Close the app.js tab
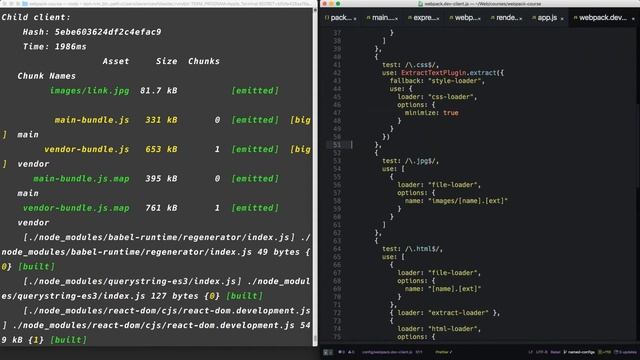This screenshot has width=640, height=360. [x=562, y=18]
